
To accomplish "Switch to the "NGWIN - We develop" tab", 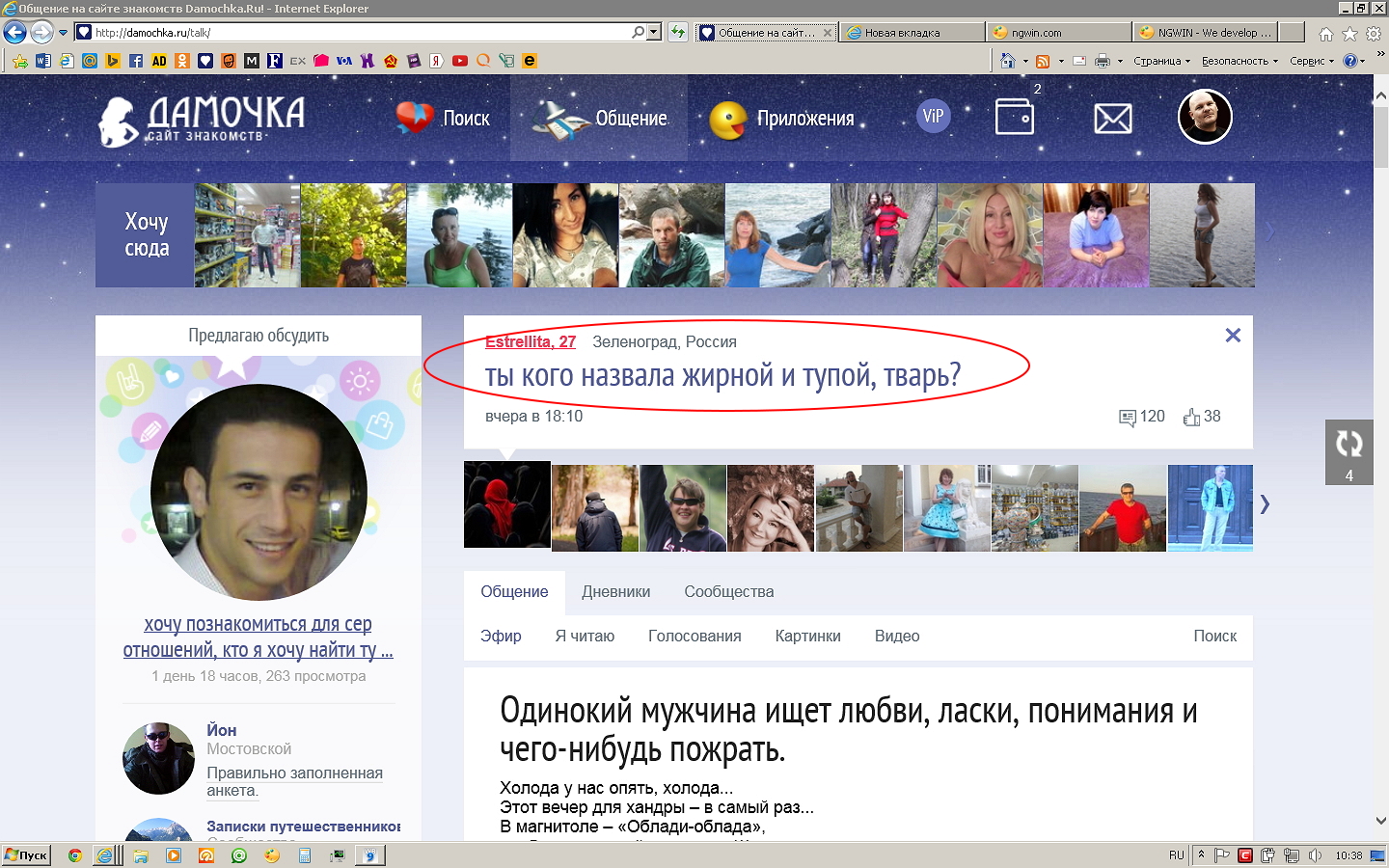I will [1205, 32].
